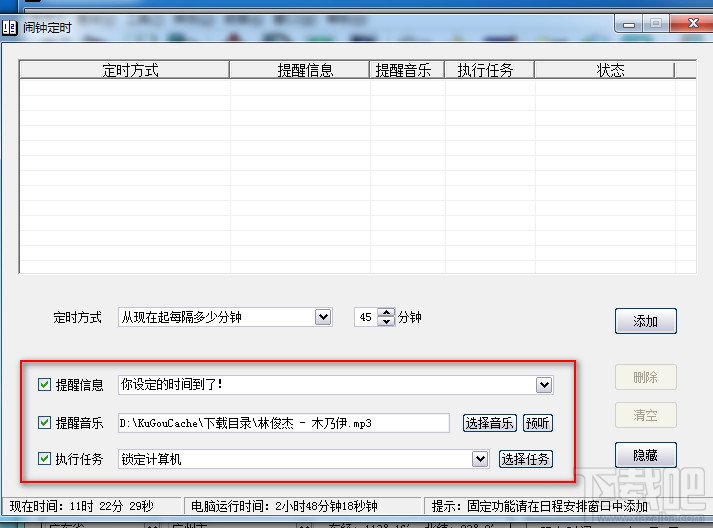Click the 选择任务 button

(x=526, y=459)
